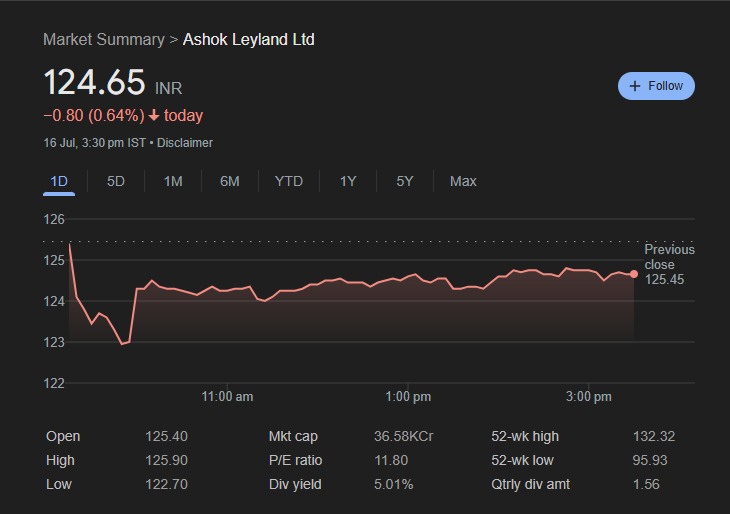Click the P/E ratio label

coord(296,460)
